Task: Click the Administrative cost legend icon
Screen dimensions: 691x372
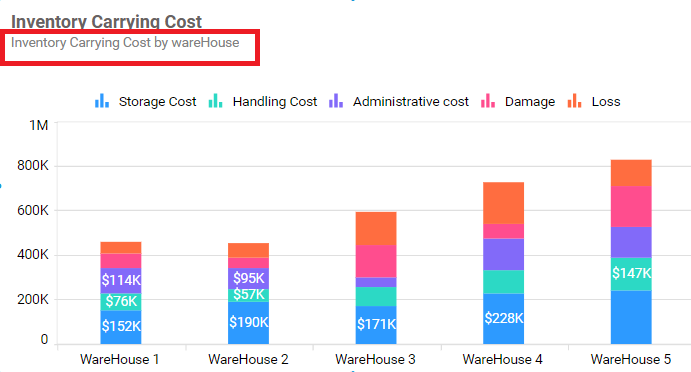Action: (x=336, y=100)
